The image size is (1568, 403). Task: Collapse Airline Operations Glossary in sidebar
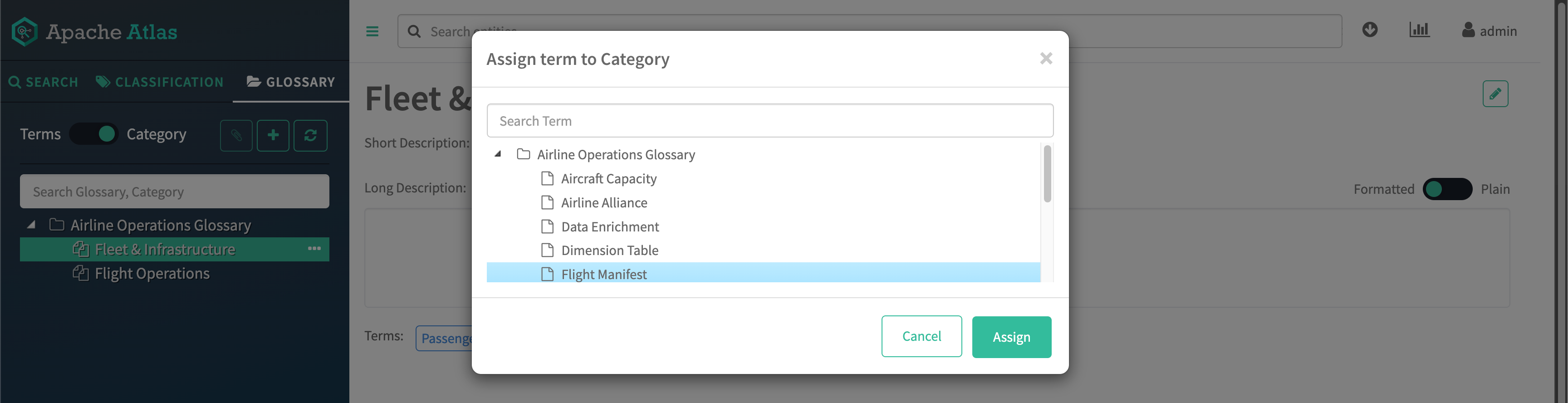pos(31,225)
